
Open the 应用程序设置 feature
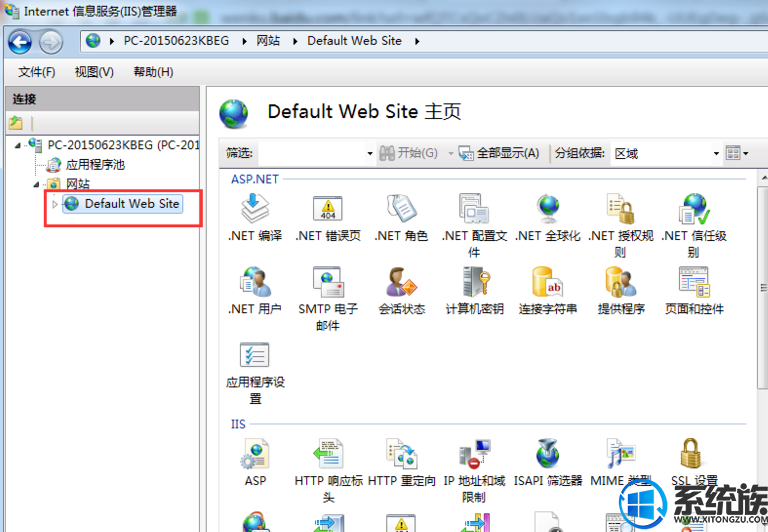click(255, 372)
